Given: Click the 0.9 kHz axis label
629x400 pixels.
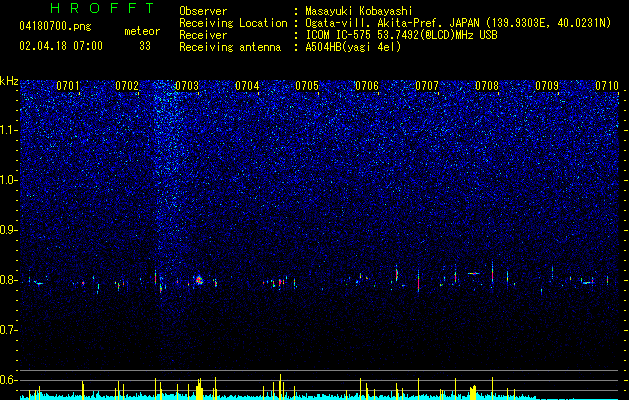Looking at the screenshot, I should tap(8, 230).
